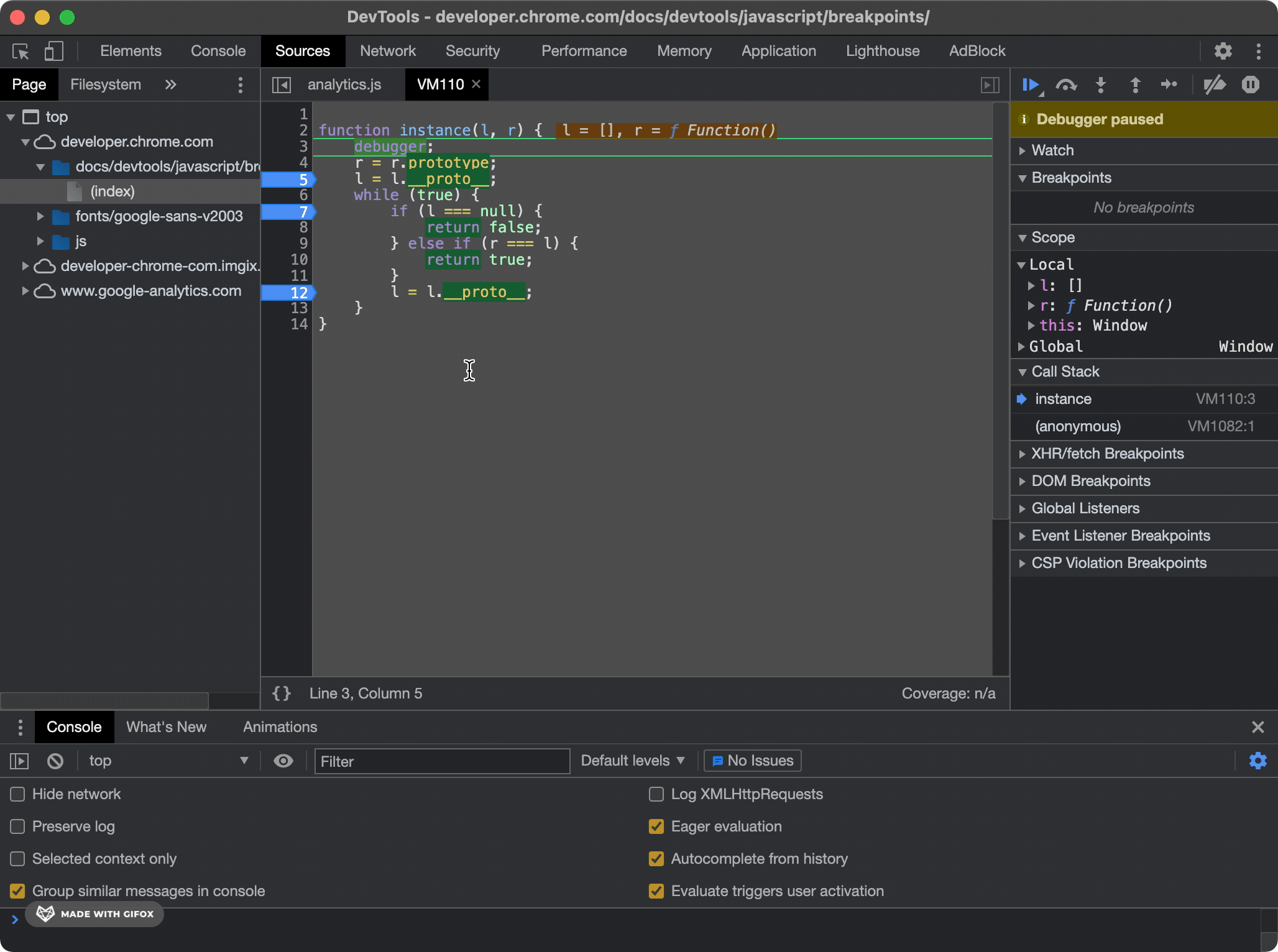Pretty print the source with braces icon

(282, 693)
